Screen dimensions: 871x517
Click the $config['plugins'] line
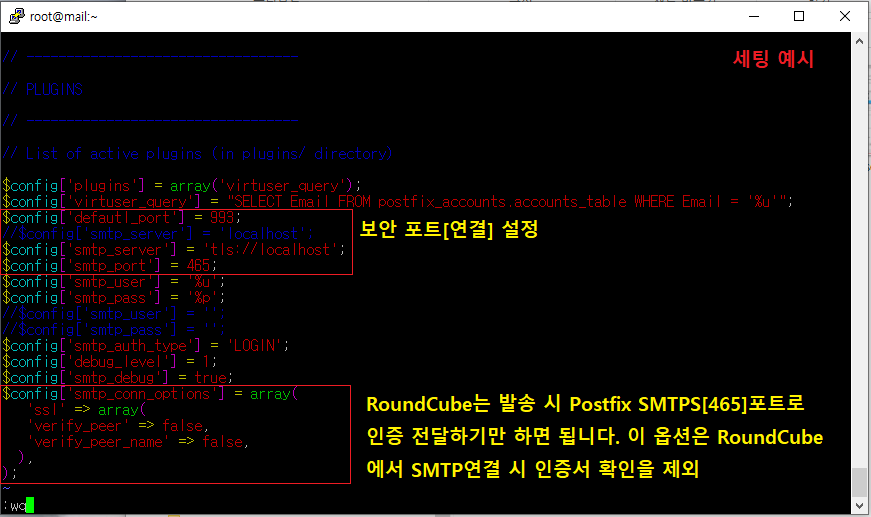(182, 185)
